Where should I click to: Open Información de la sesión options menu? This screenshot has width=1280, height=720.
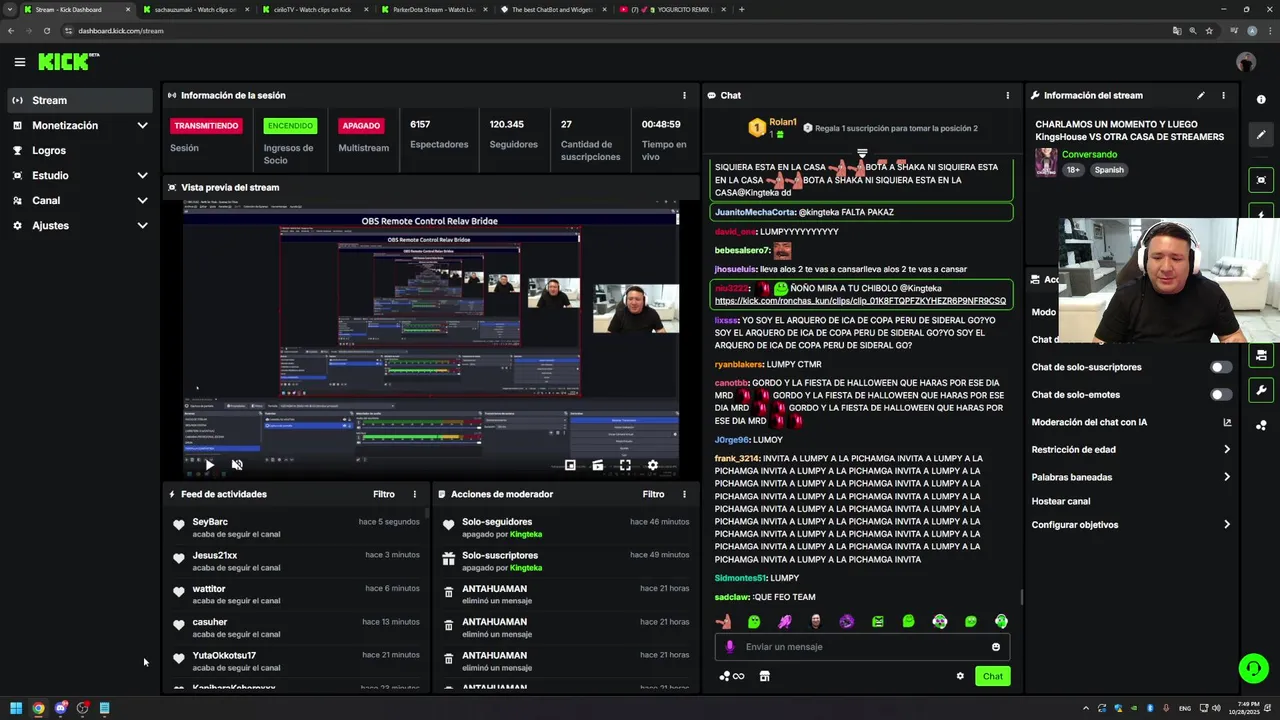pyautogui.click(x=684, y=95)
